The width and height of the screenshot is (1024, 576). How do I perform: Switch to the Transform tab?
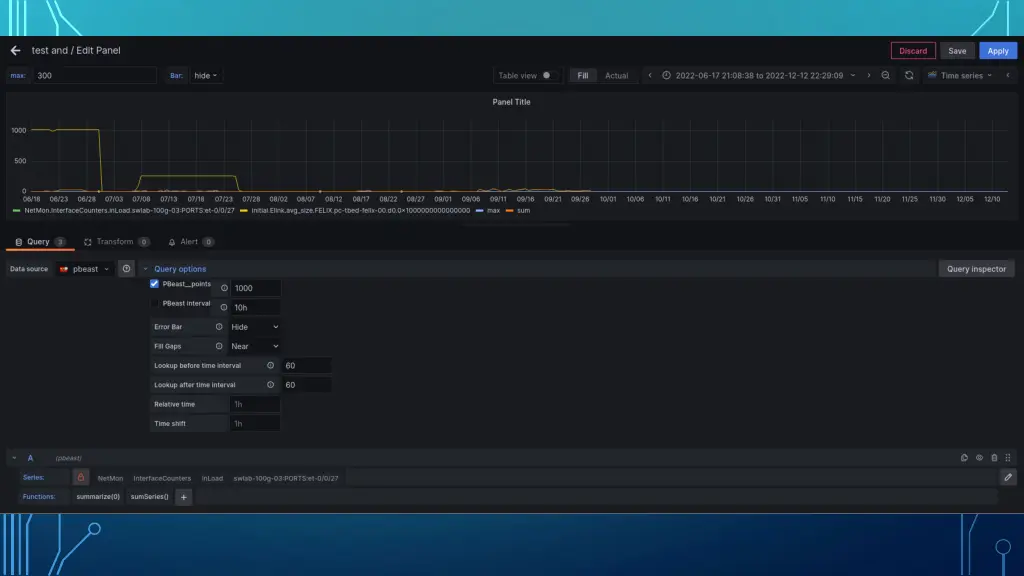(x=116, y=242)
